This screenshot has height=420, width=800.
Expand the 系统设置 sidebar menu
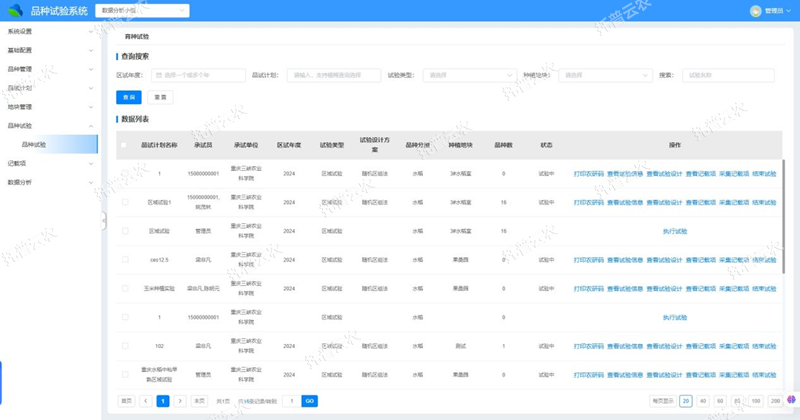click(49, 31)
